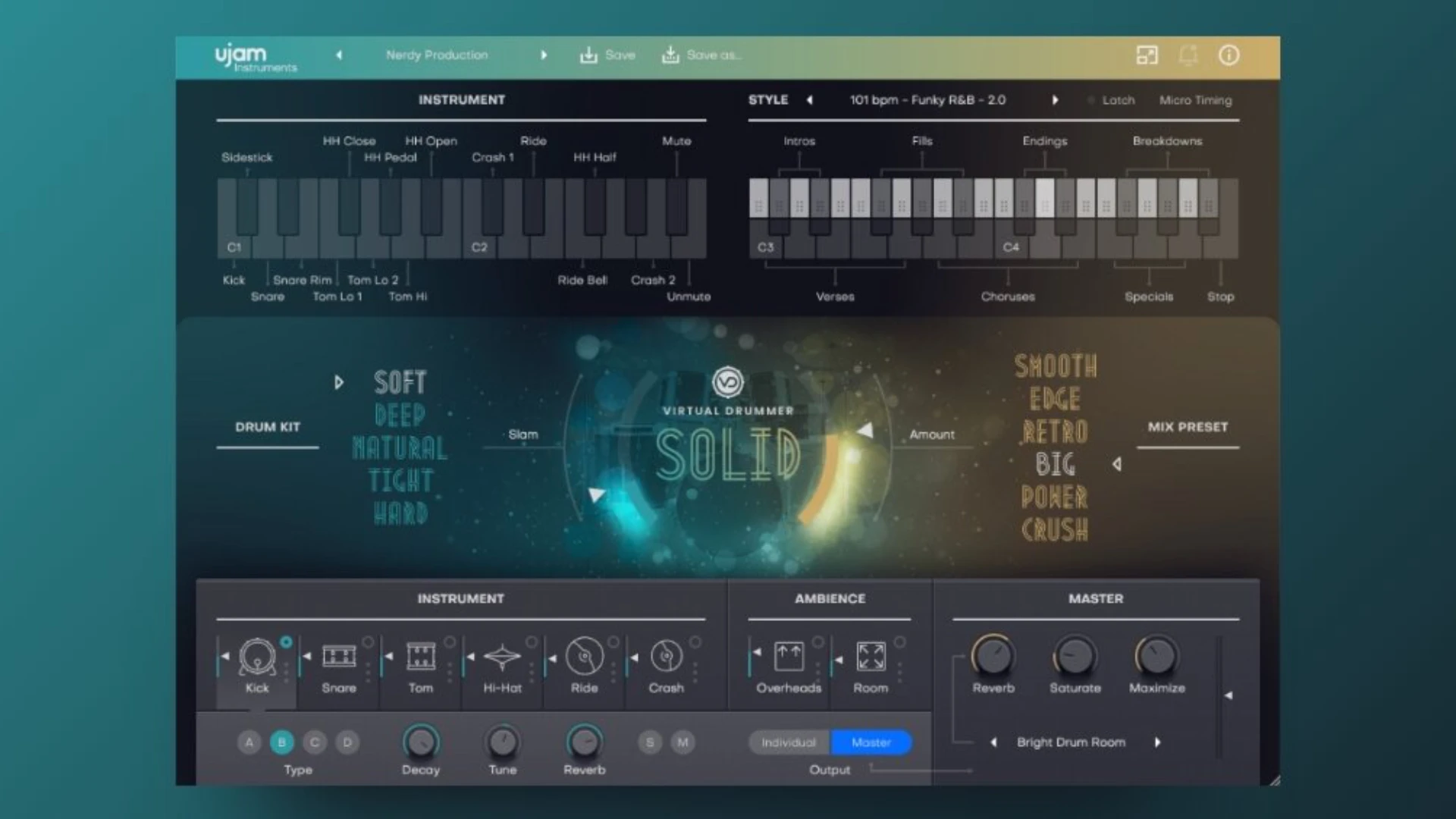Toggle the Kick power indicator

pos(286,642)
